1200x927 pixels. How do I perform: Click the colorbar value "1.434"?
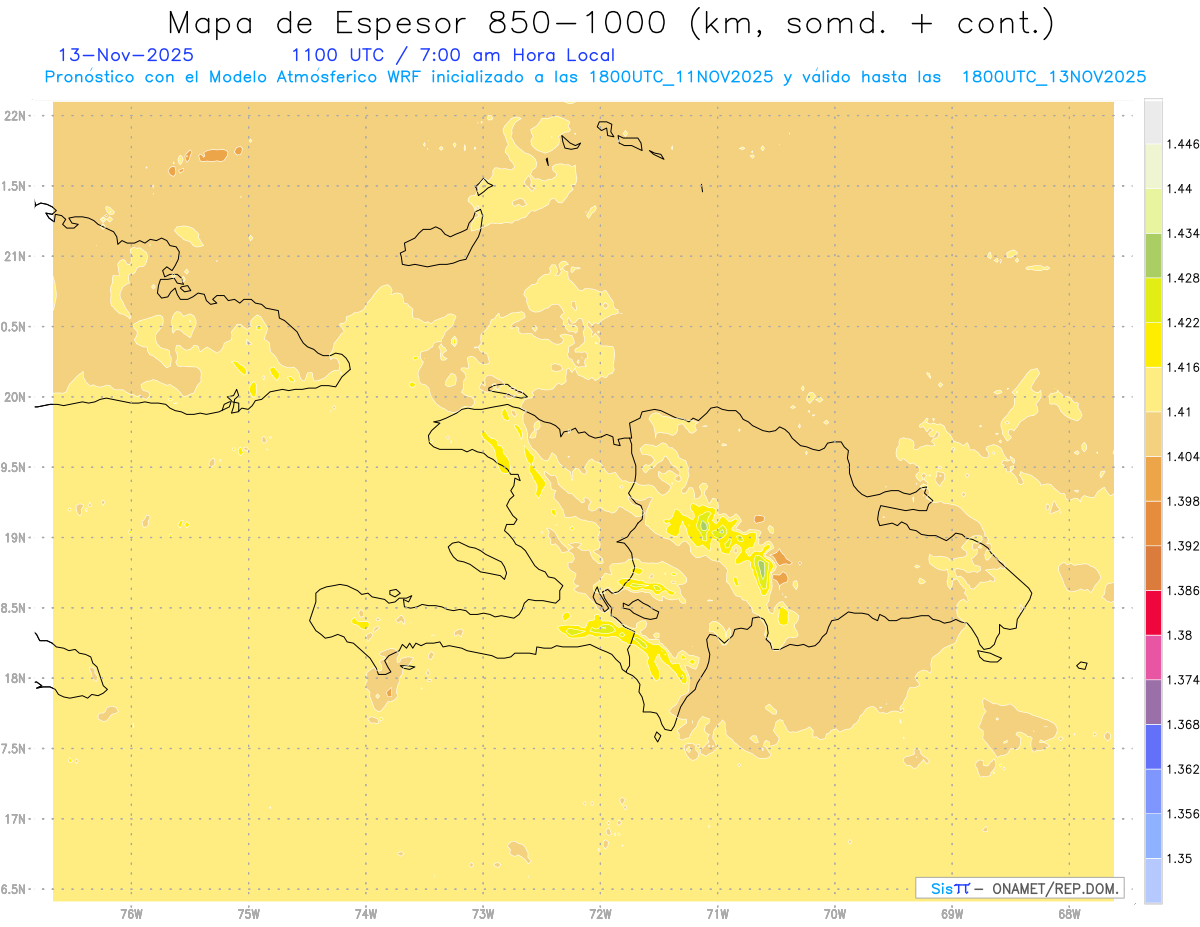[x=1183, y=233]
